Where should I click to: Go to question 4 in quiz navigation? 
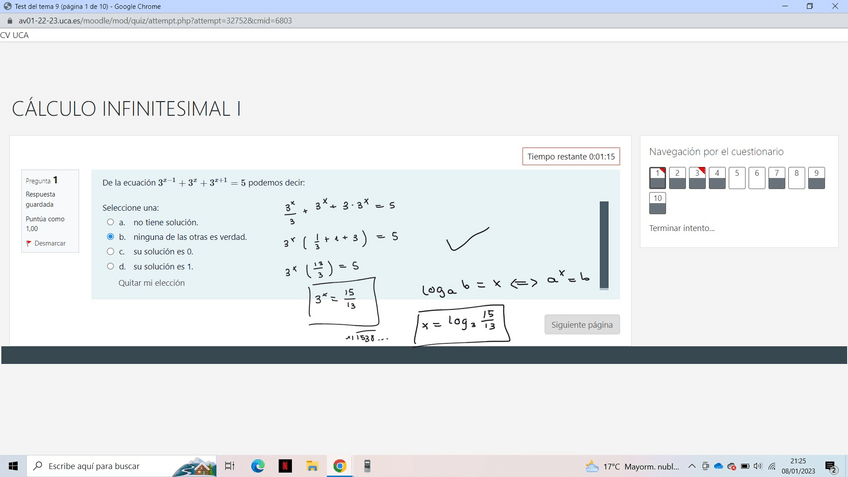pos(717,178)
